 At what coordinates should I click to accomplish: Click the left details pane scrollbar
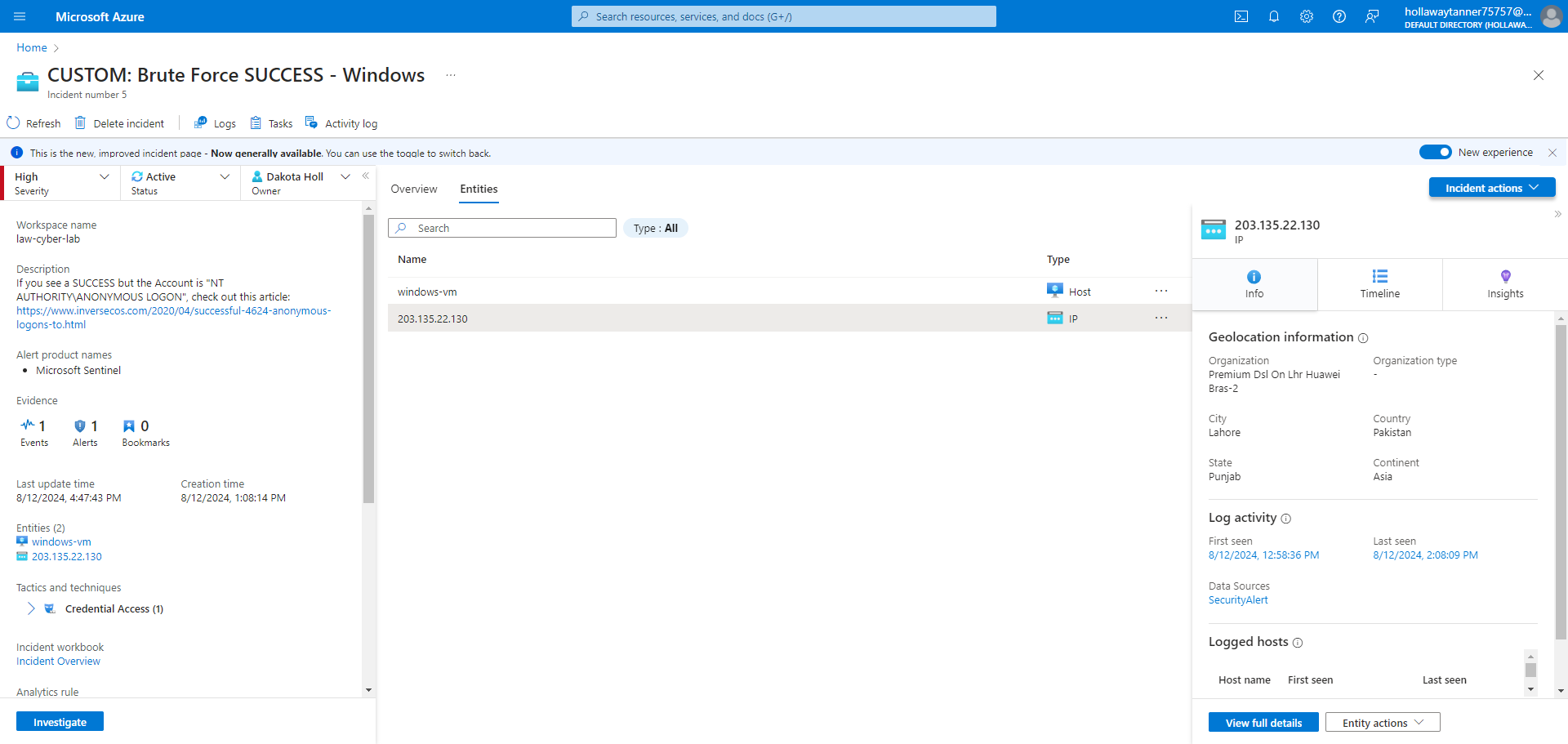point(368,359)
